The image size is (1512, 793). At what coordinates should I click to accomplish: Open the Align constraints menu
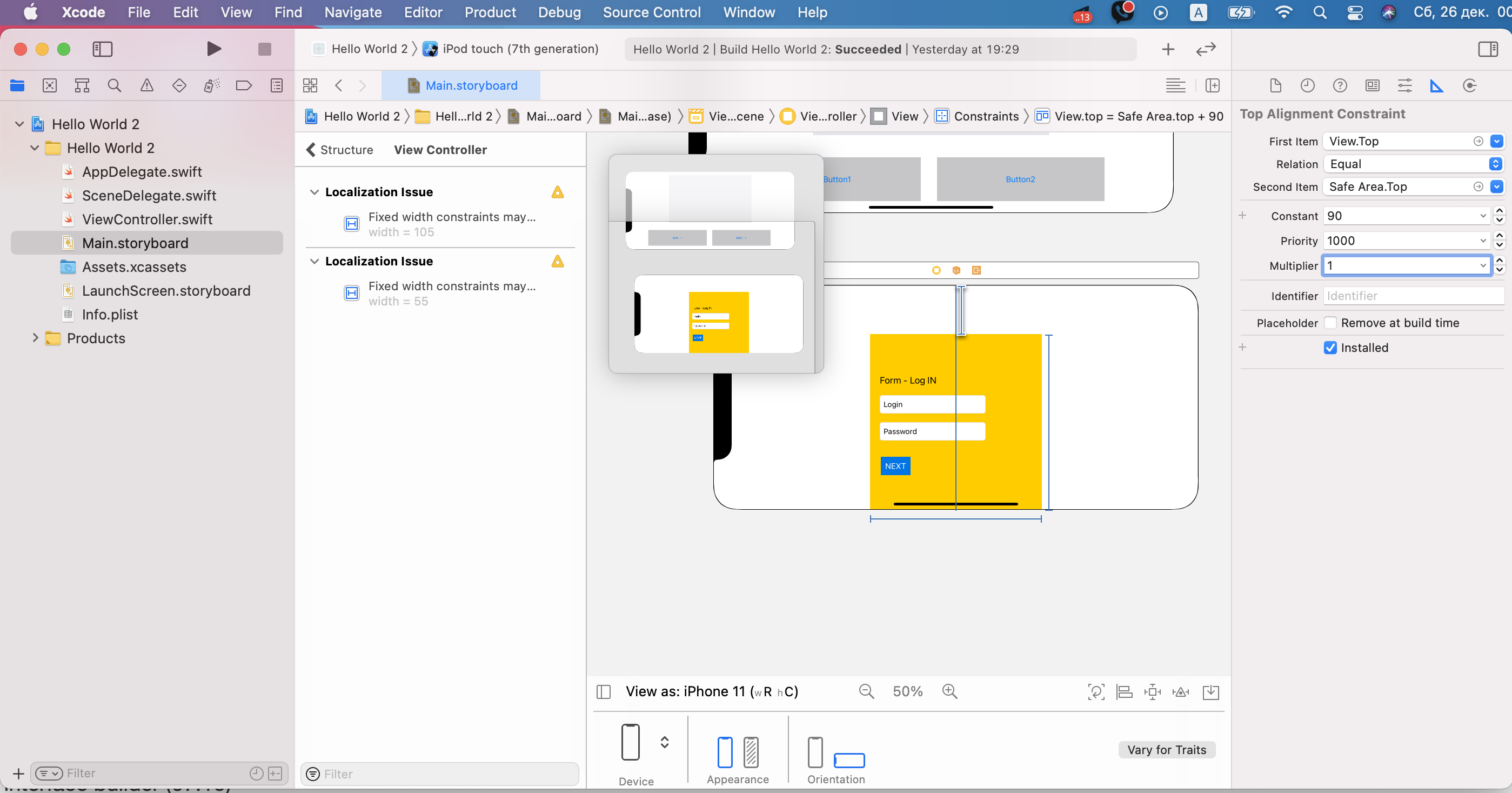click(x=1124, y=692)
